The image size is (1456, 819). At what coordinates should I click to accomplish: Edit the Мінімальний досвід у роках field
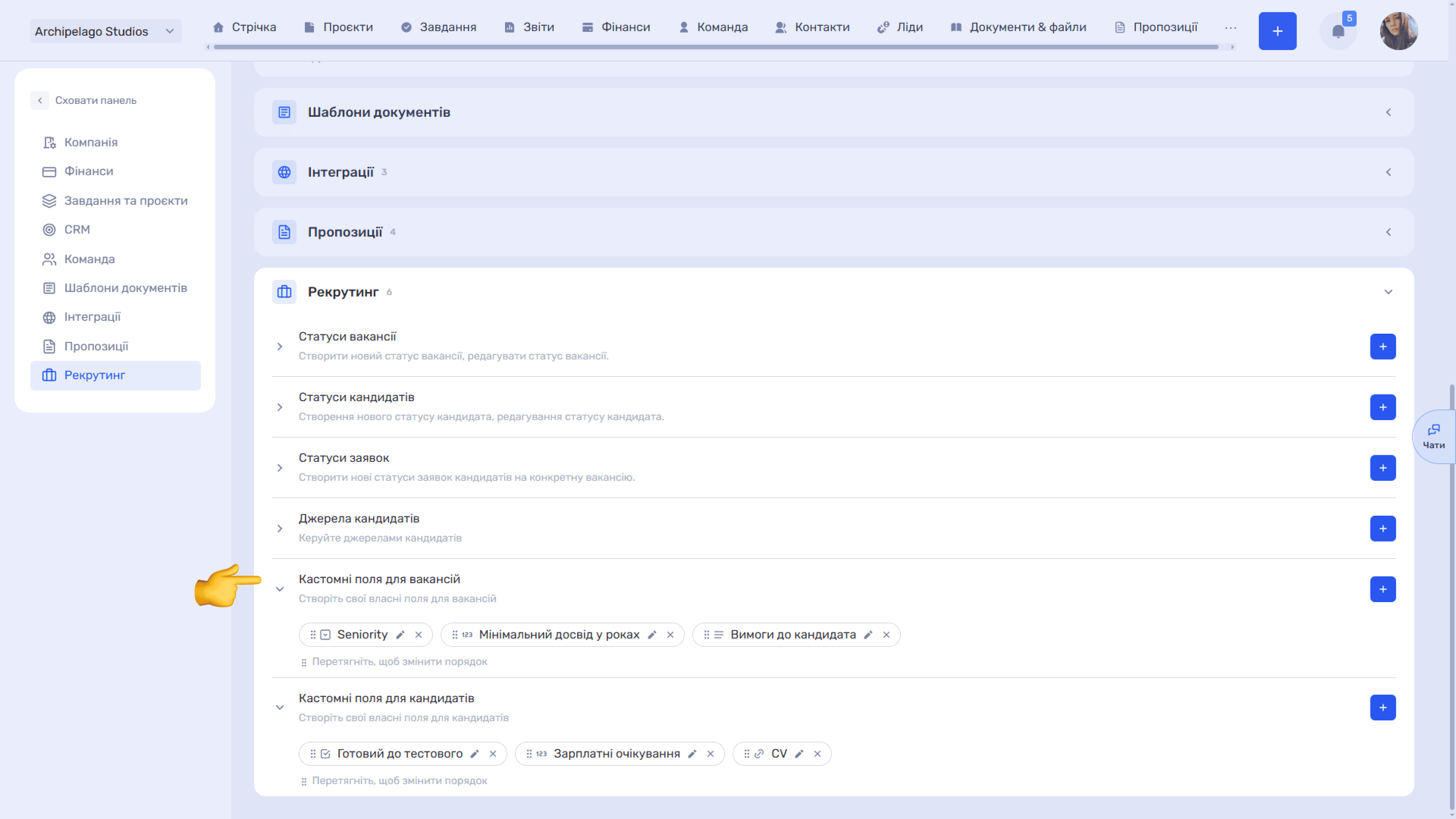pos(652,635)
